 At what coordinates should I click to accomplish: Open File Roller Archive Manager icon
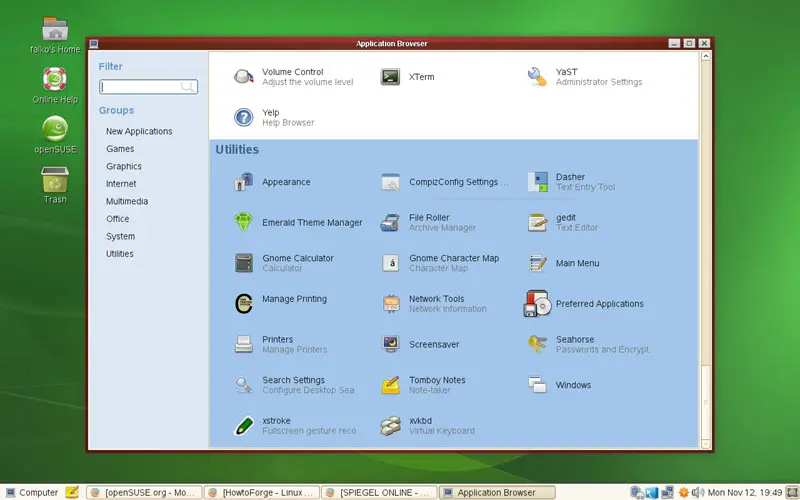click(390, 222)
